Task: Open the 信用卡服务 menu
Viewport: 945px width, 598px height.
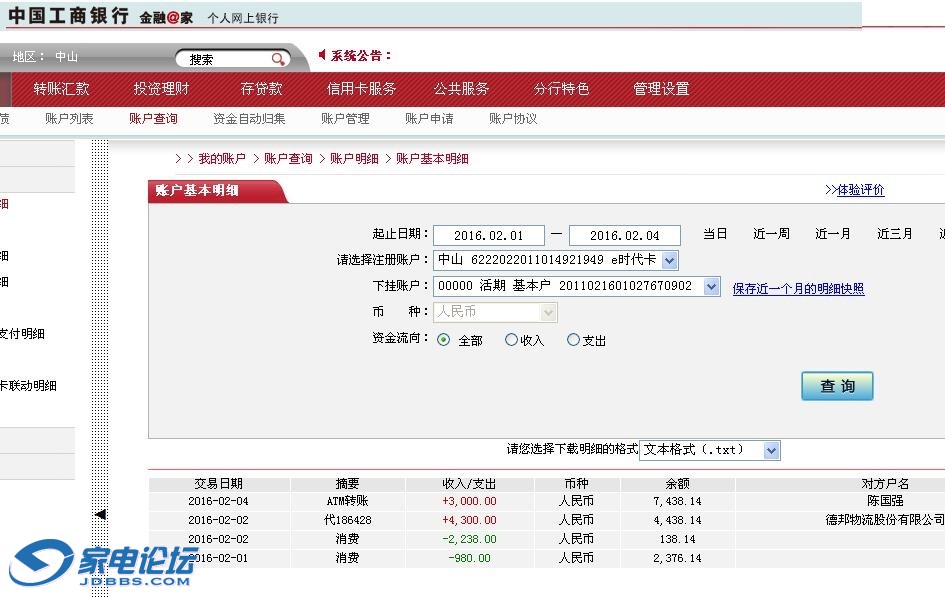Action: tap(361, 89)
